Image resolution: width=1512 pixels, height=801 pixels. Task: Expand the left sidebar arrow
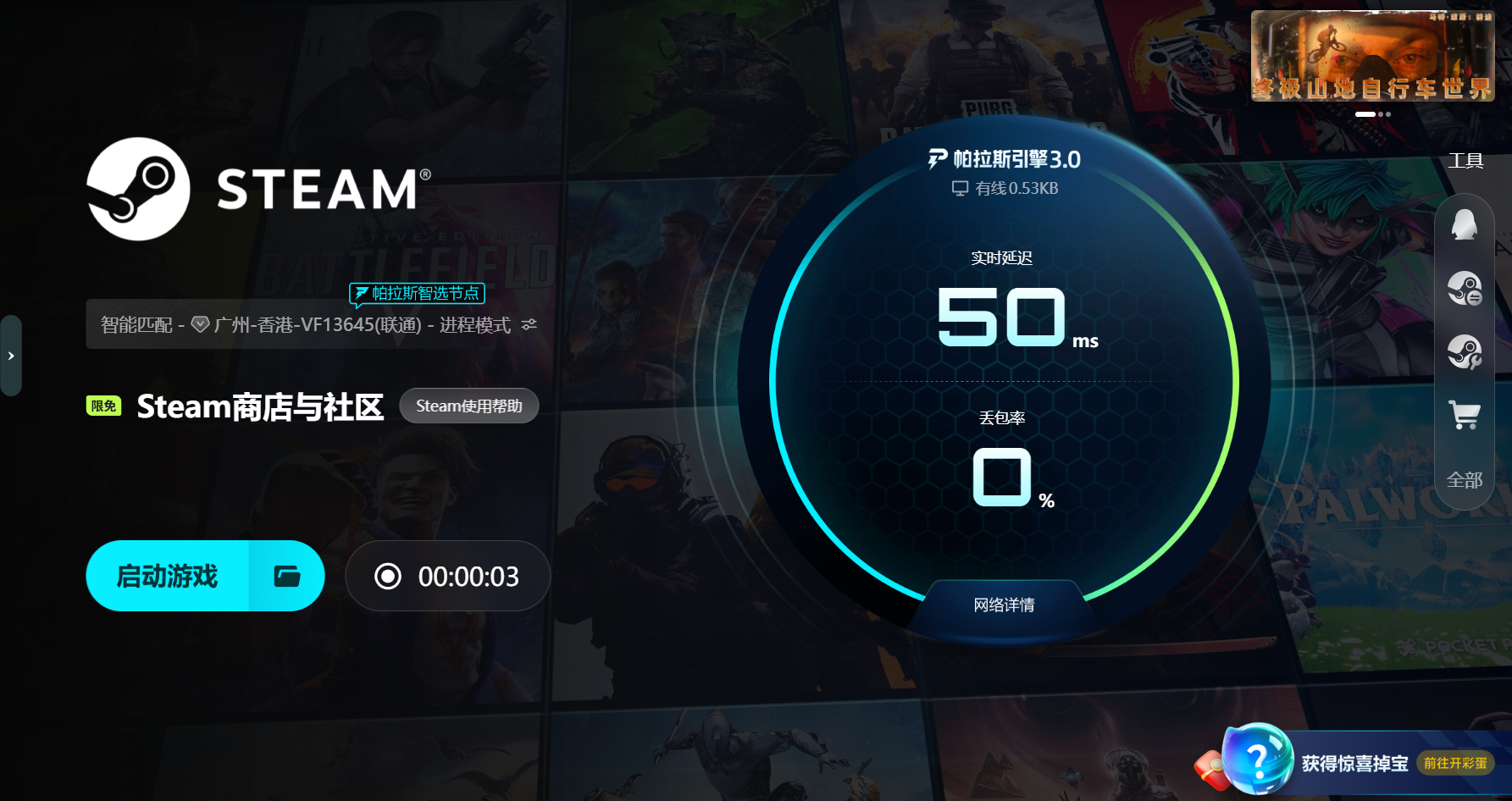(11, 356)
